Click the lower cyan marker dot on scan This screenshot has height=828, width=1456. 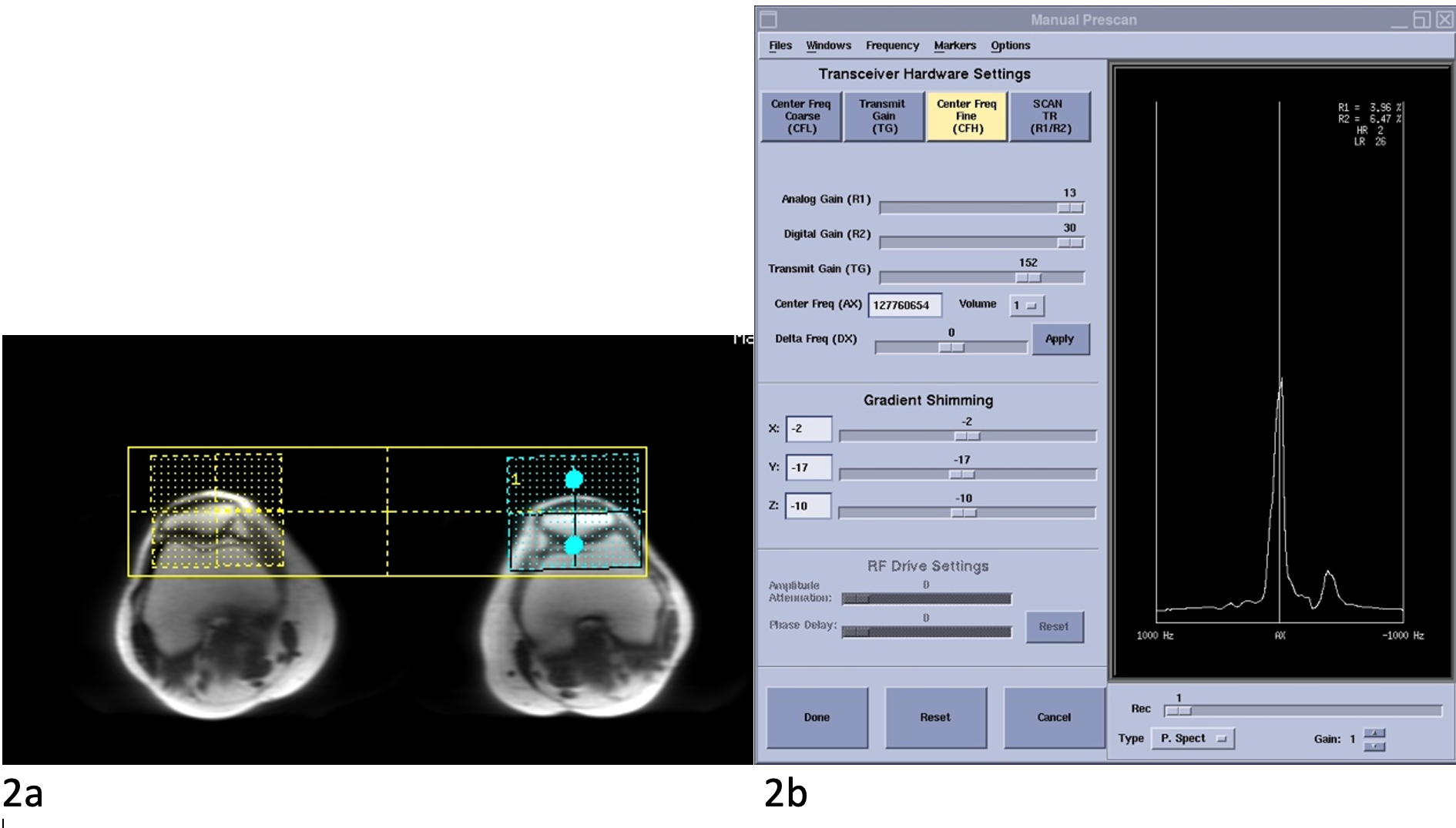[573, 545]
